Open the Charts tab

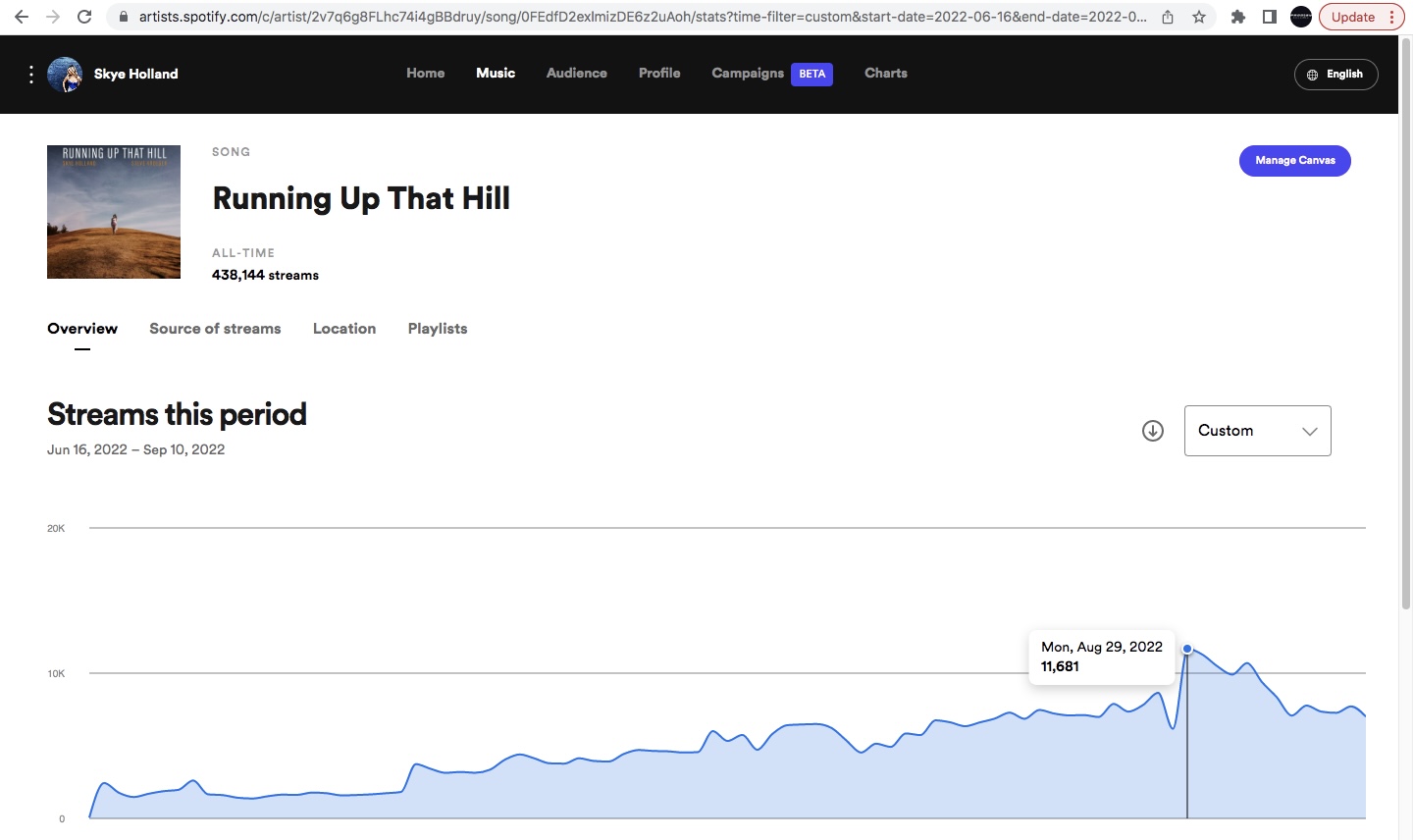[886, 73]
